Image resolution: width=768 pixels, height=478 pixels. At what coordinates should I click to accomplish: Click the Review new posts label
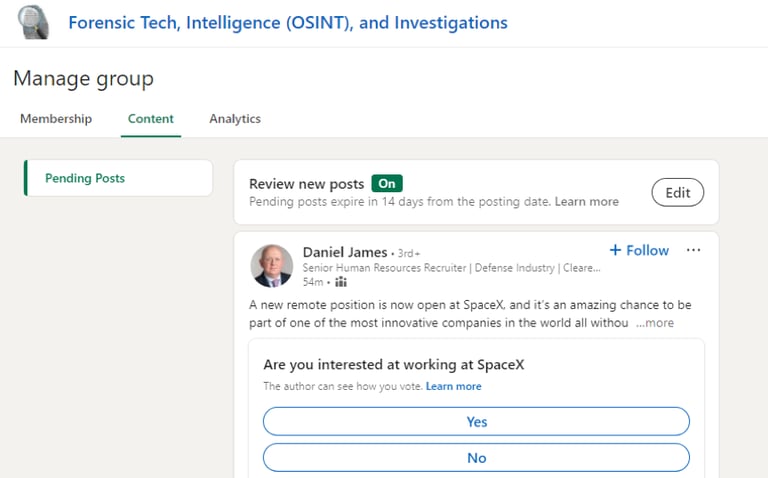click(x=307, y=184)
